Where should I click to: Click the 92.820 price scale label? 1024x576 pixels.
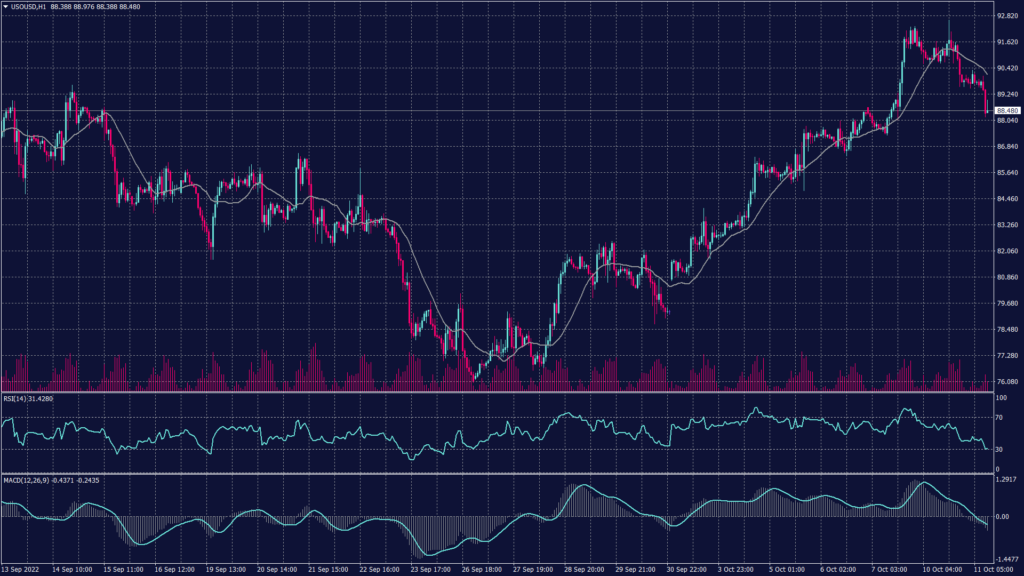click(x=1006, y=16)
